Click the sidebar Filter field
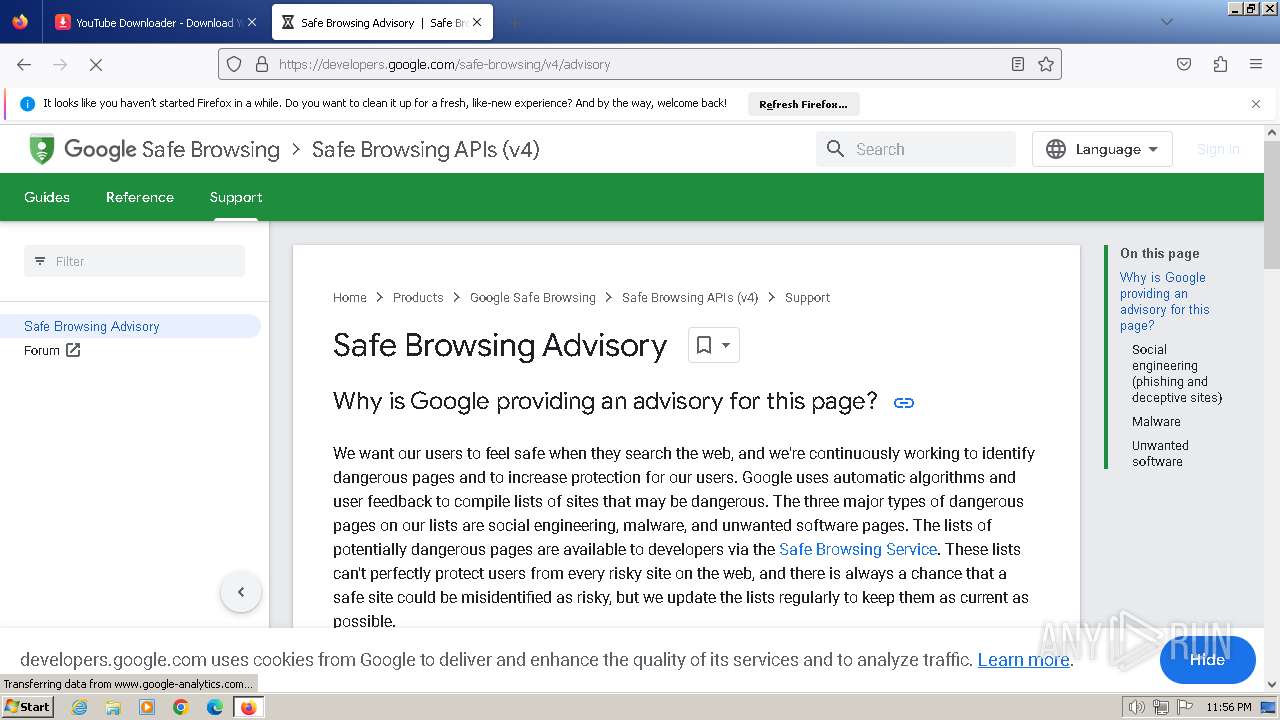The width and height of the screenshot is (1280, 720). 134,261
